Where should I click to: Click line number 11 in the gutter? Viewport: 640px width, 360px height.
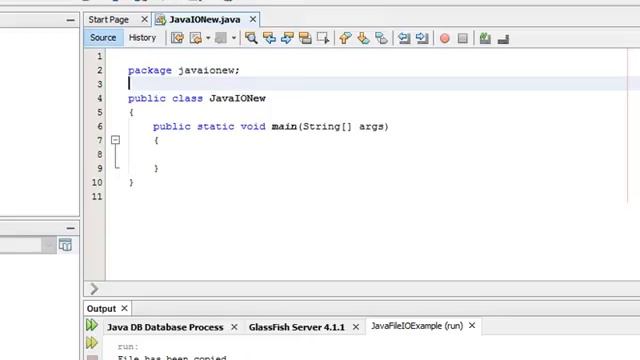97,196
